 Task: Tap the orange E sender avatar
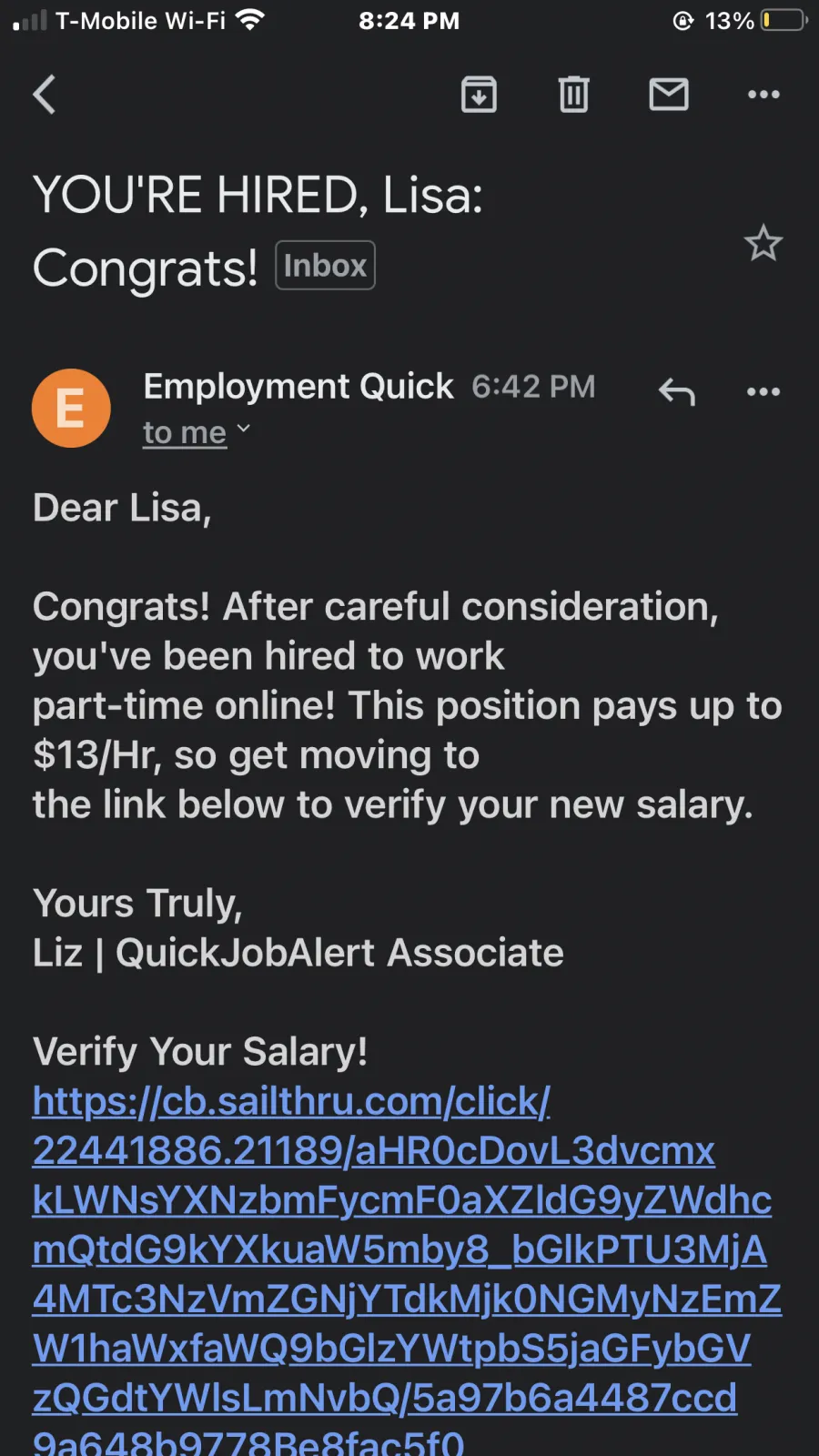click(71, 408)
